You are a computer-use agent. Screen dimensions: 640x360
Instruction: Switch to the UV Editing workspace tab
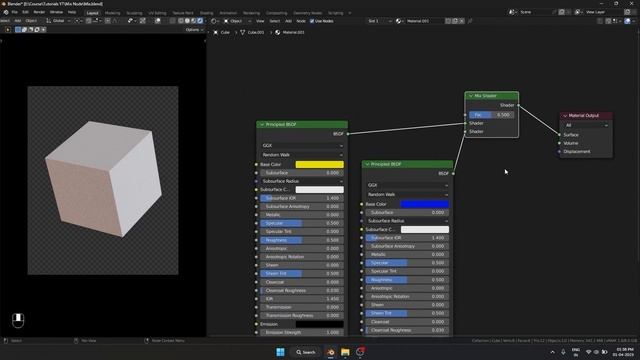(x=157, y=13)
